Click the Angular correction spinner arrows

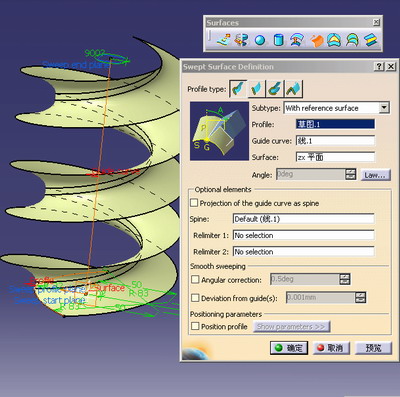pos(345,279)
